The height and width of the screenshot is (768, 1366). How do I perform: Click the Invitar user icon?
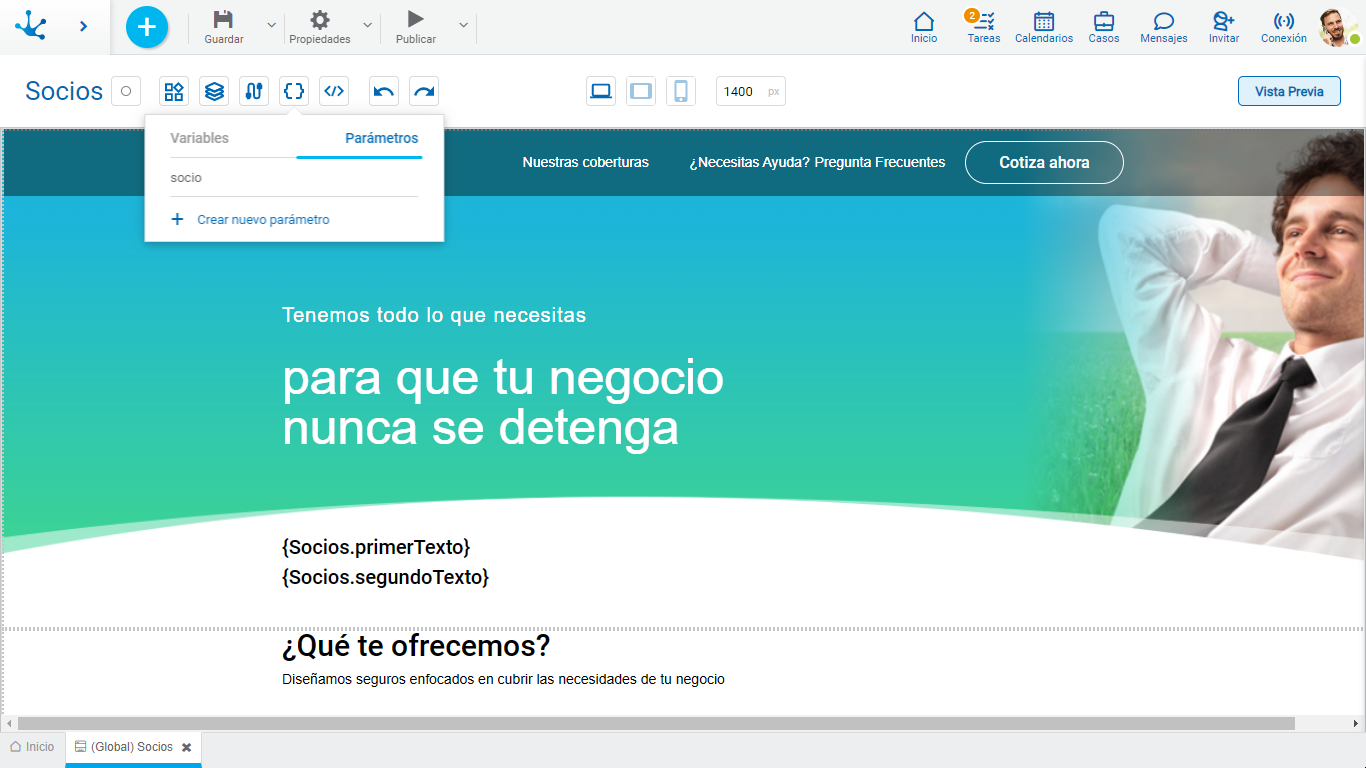[x=1224, y=21]
